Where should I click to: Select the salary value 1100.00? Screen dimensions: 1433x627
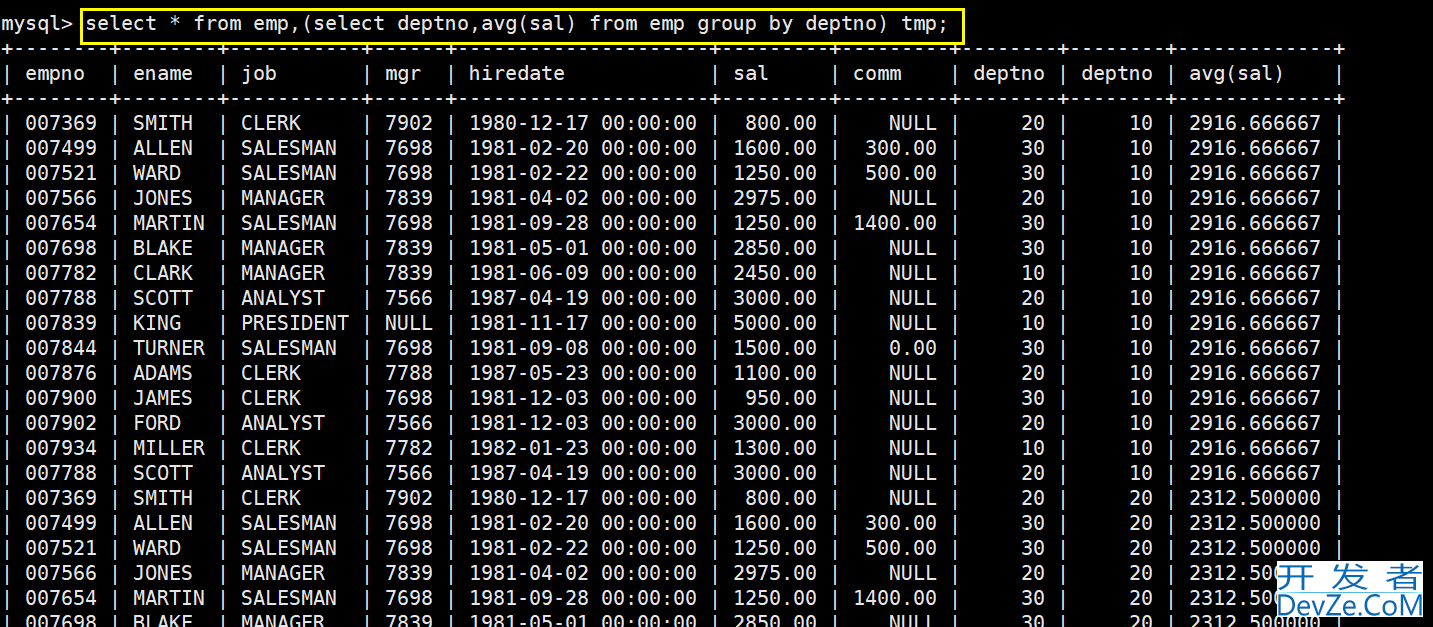[775, 373]
